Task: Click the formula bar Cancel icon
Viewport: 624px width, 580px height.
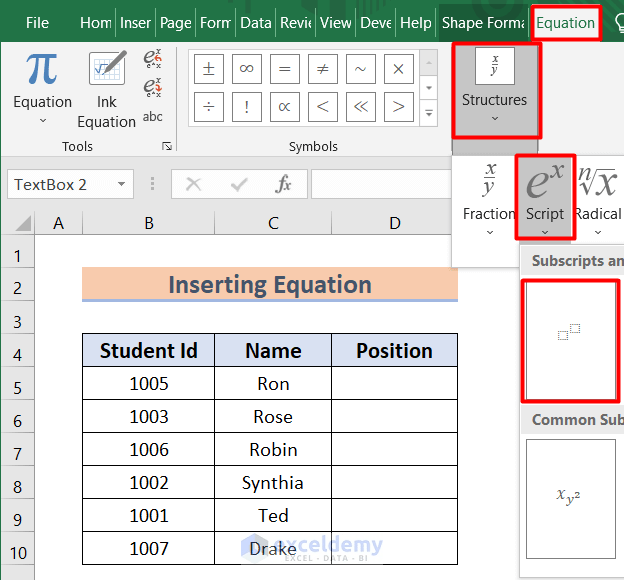Action: click(x=194, y=184)
